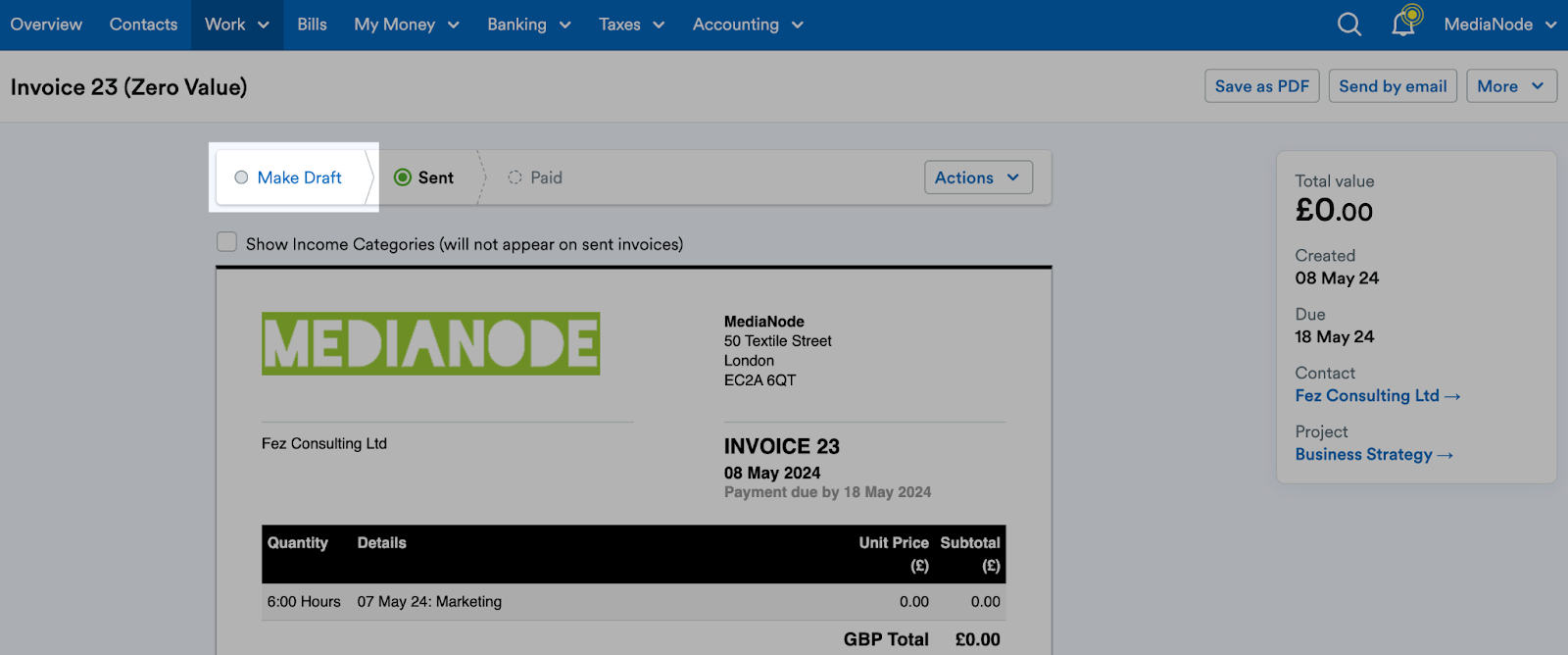Image resolution: width=1568 pixels, height=655 pixels.
Task: Go to the Overview tab
Action: tap(46, 25)
